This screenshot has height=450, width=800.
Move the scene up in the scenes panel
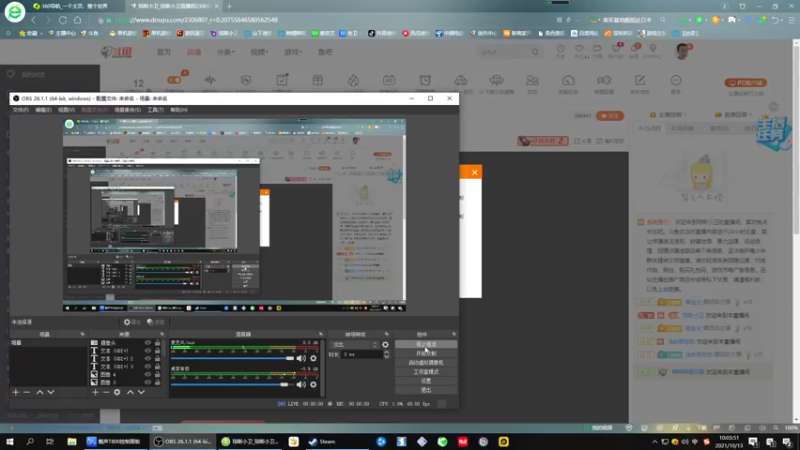[x=39, y=392]
